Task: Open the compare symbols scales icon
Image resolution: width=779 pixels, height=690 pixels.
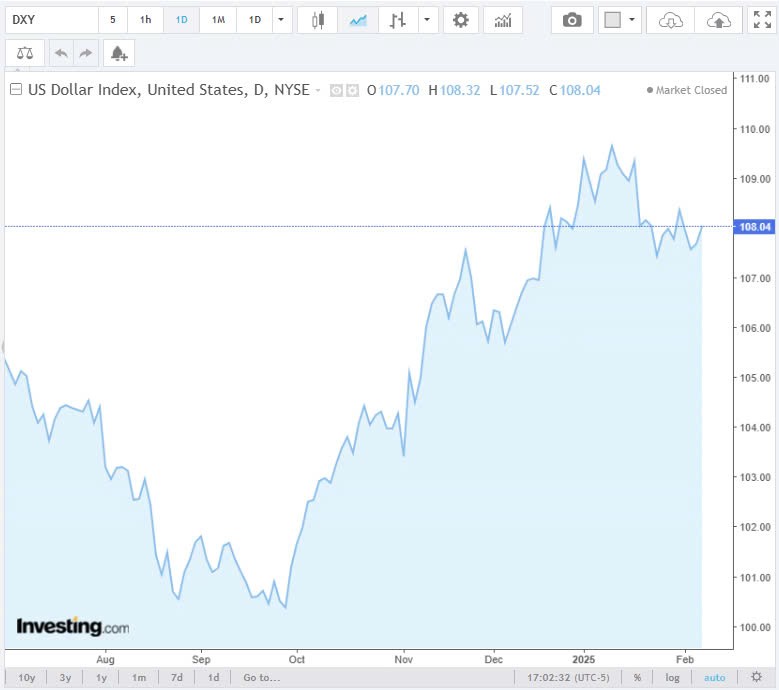Action: pos(25,53)
